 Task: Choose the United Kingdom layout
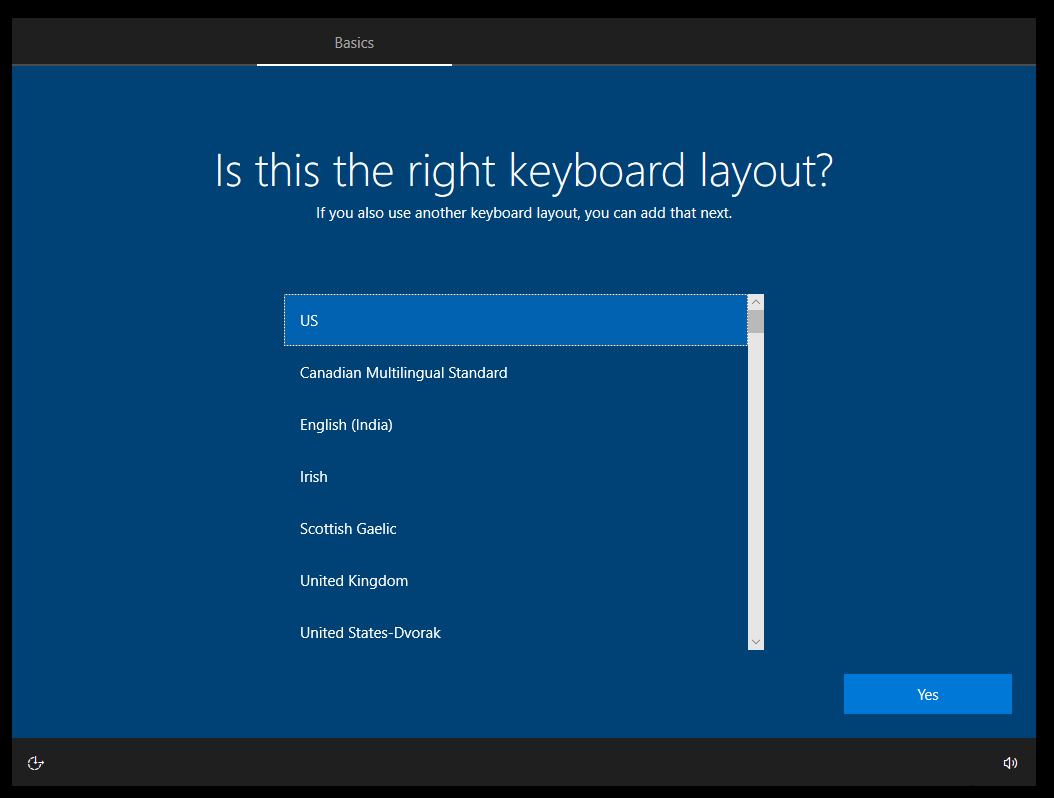(x=515, y=581)
